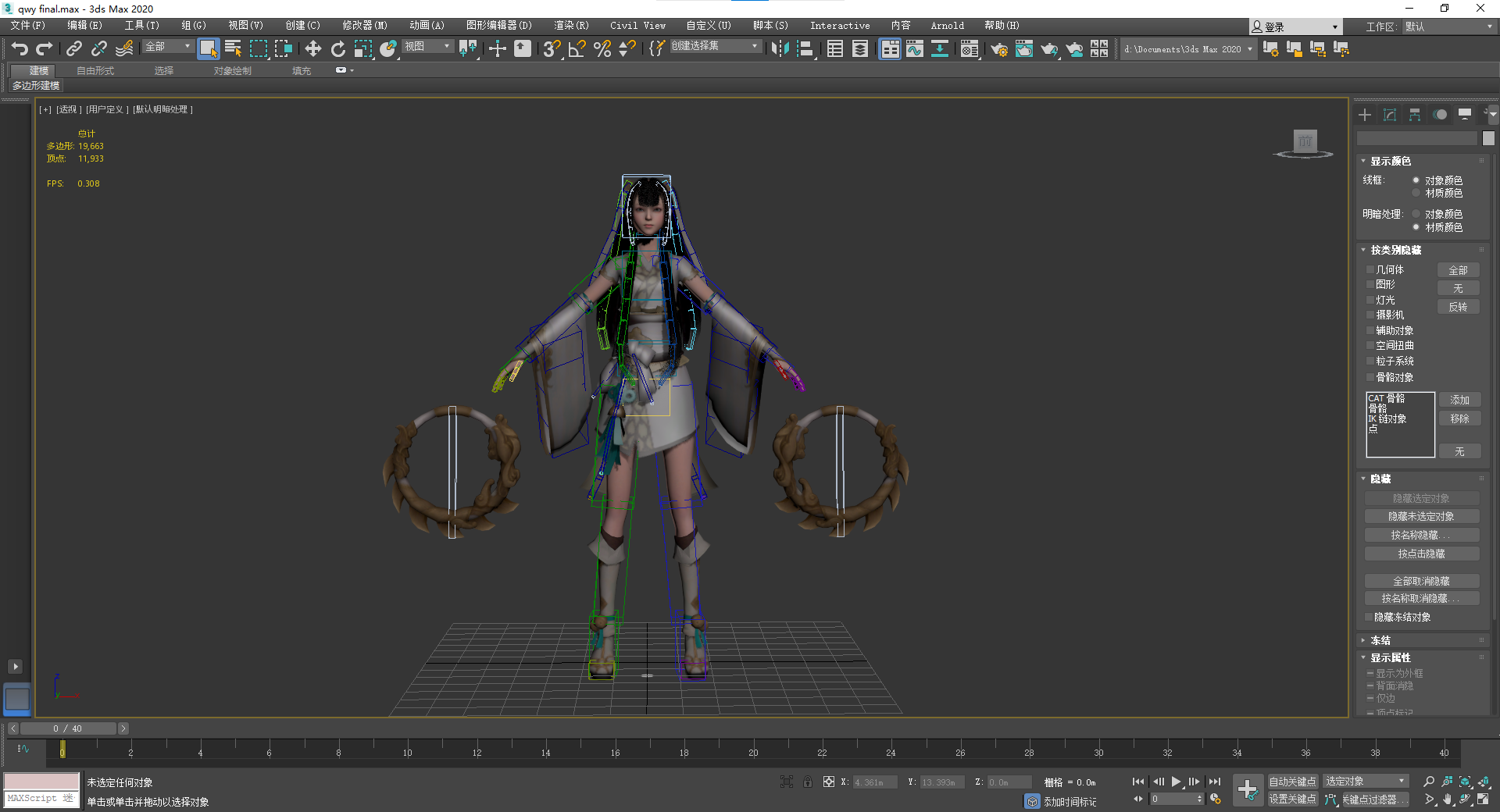
Task: Enable the 几何体 hide checkbox
Action: [x=1370, y=270]
